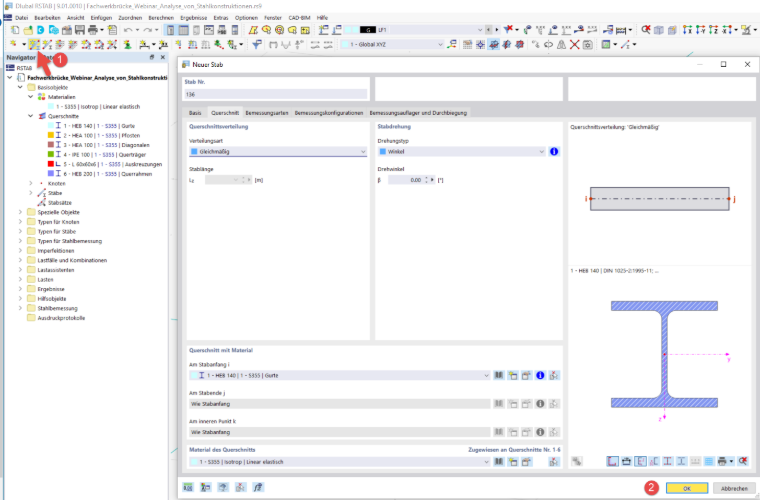Click the units and decimals icon at the dialog bottom
Screen dimensions: 760x500
[x=188, y=487]
